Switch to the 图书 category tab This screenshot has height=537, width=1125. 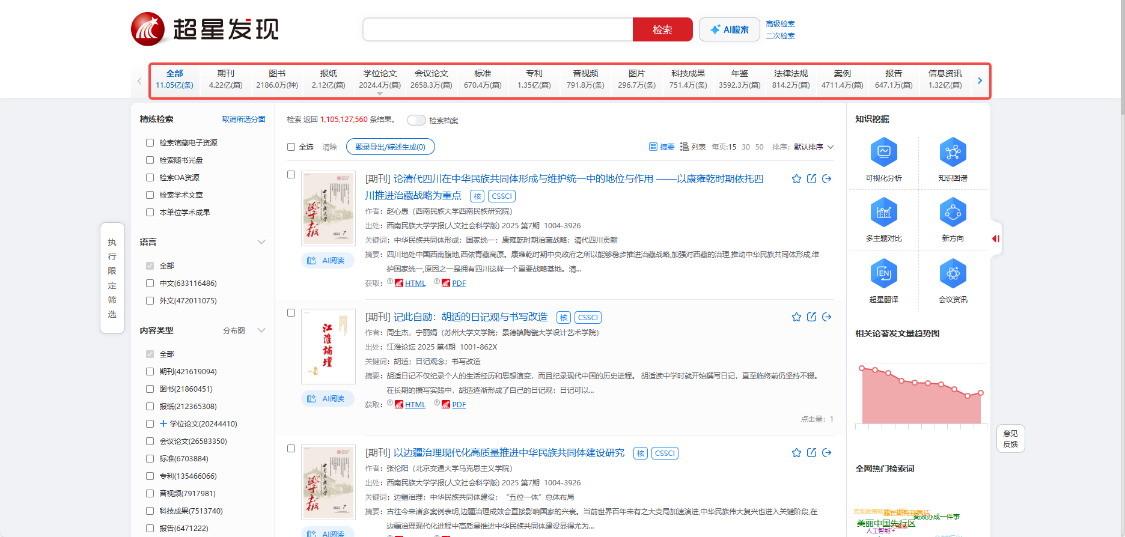pyautogui.click(x=276, y=79)
